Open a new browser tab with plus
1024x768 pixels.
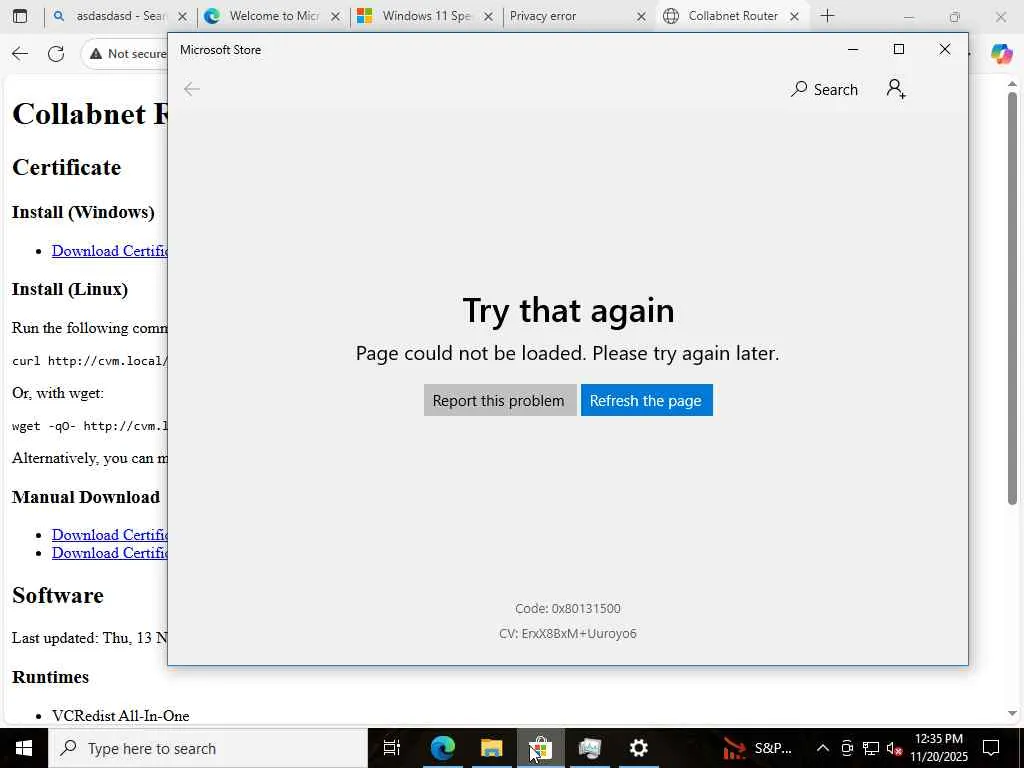point(827,16)
